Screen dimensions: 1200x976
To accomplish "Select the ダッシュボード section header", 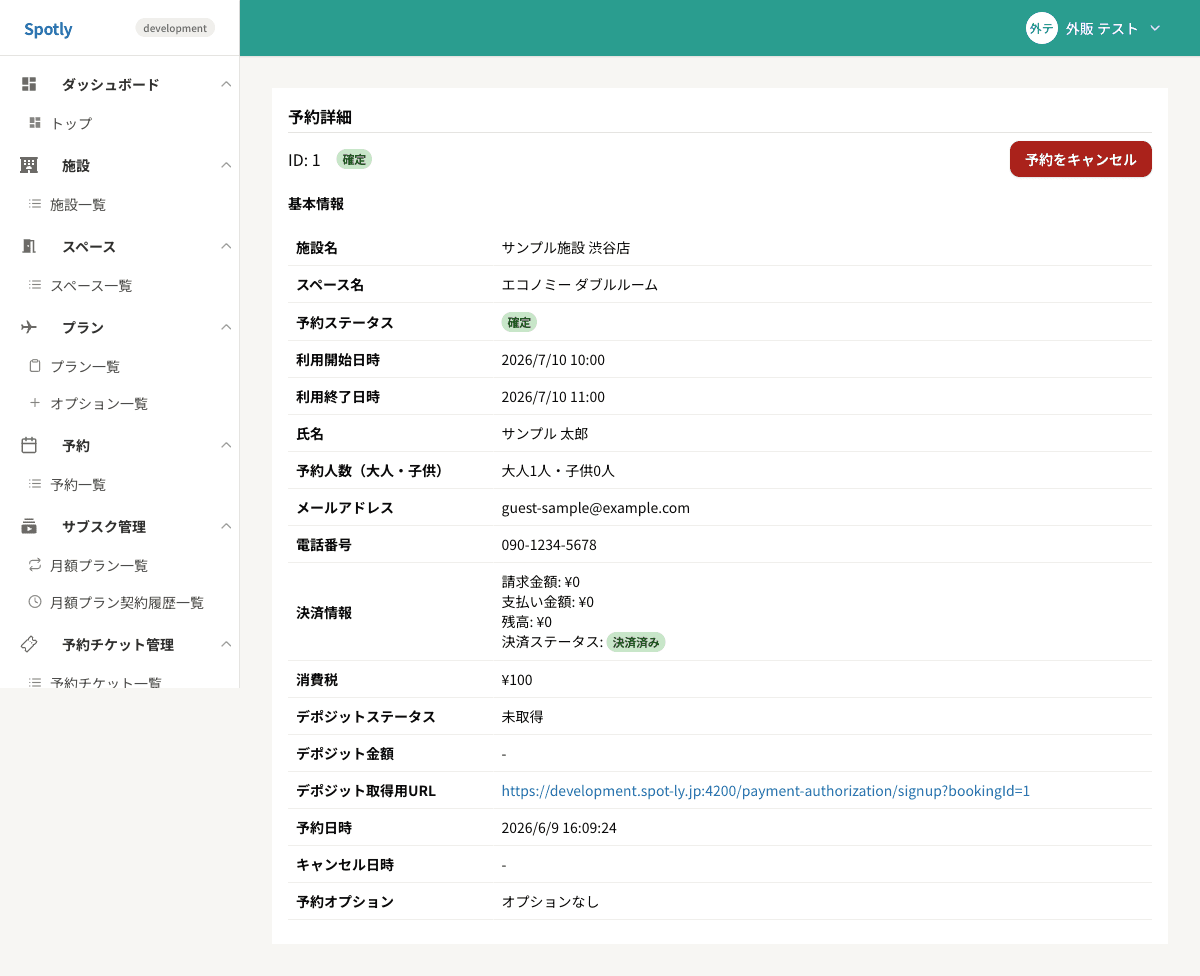I will (x=110, y=84).
